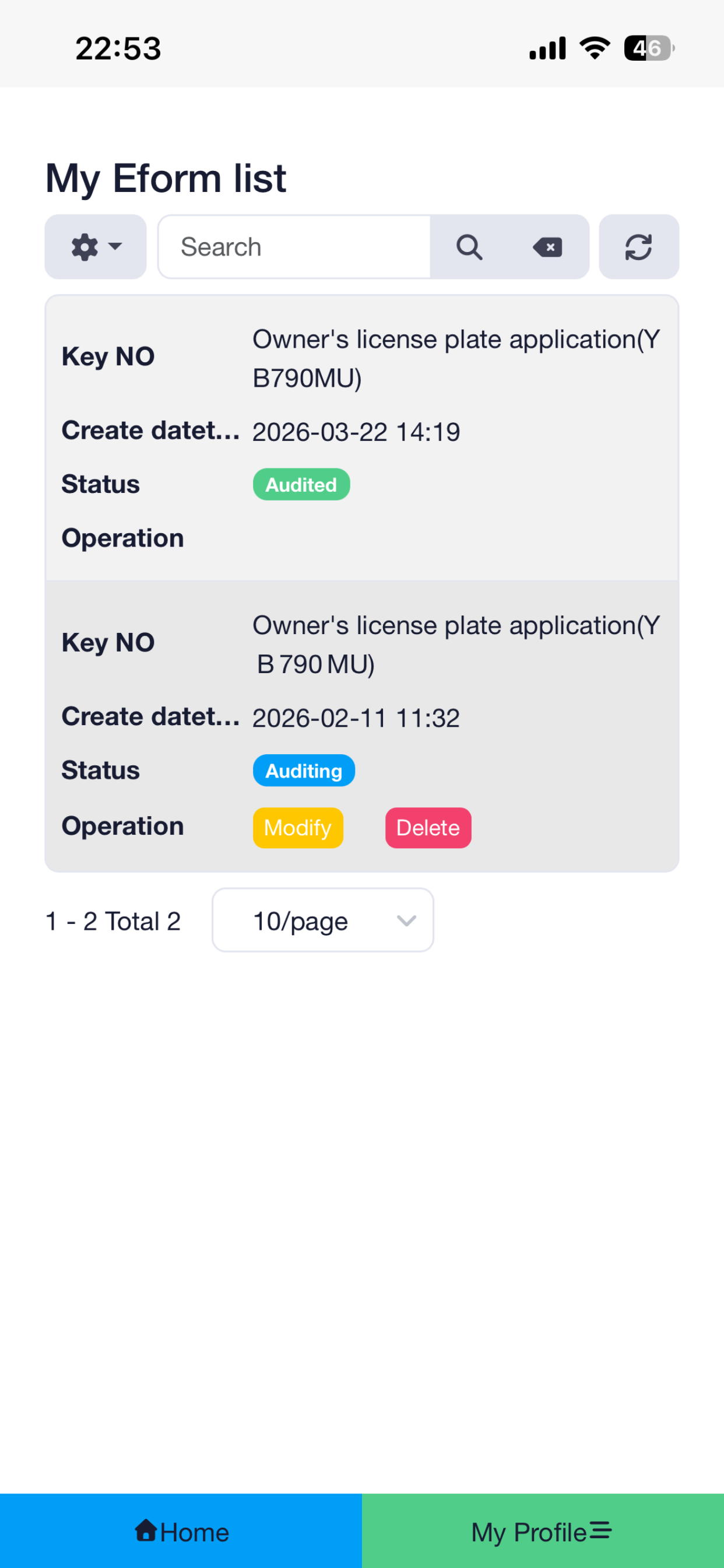Open the second application created 2026-02-11

coord(362,726)
